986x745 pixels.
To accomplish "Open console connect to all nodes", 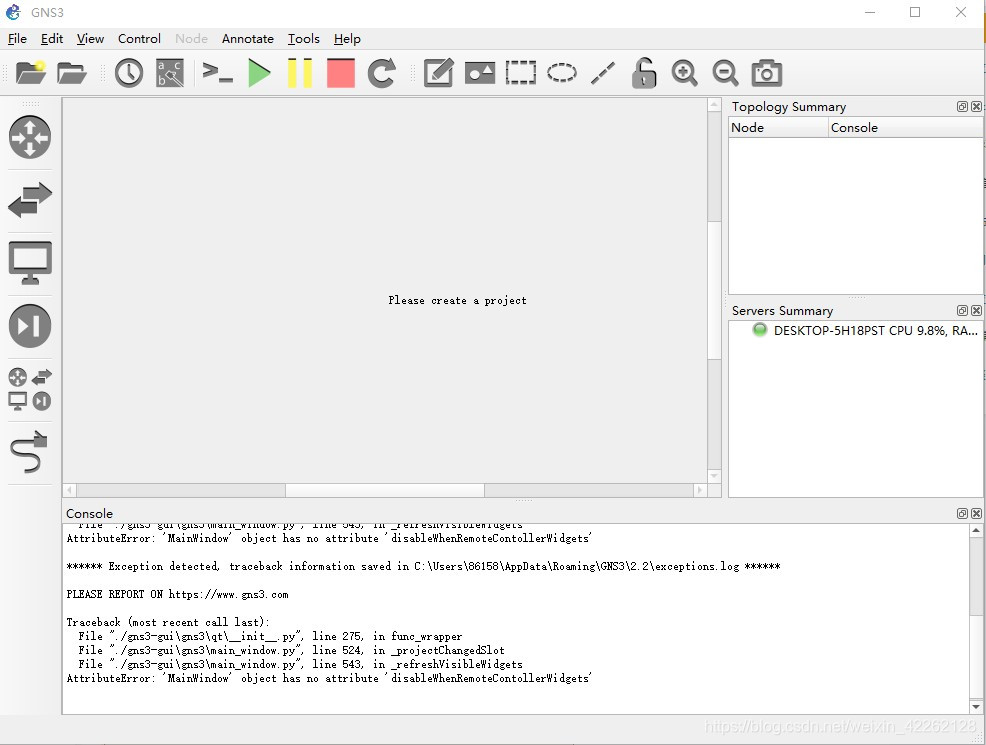I will (218, 73).
